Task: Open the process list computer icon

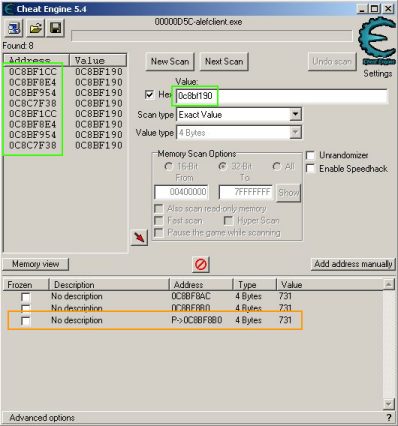Action: (14, 28)
